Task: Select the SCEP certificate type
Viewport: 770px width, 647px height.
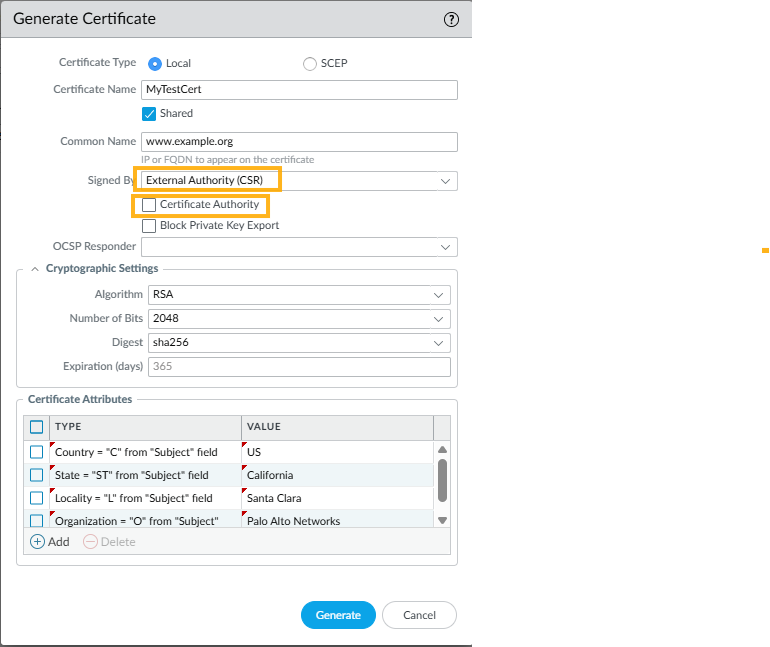Action: click(x=310, y=63)
